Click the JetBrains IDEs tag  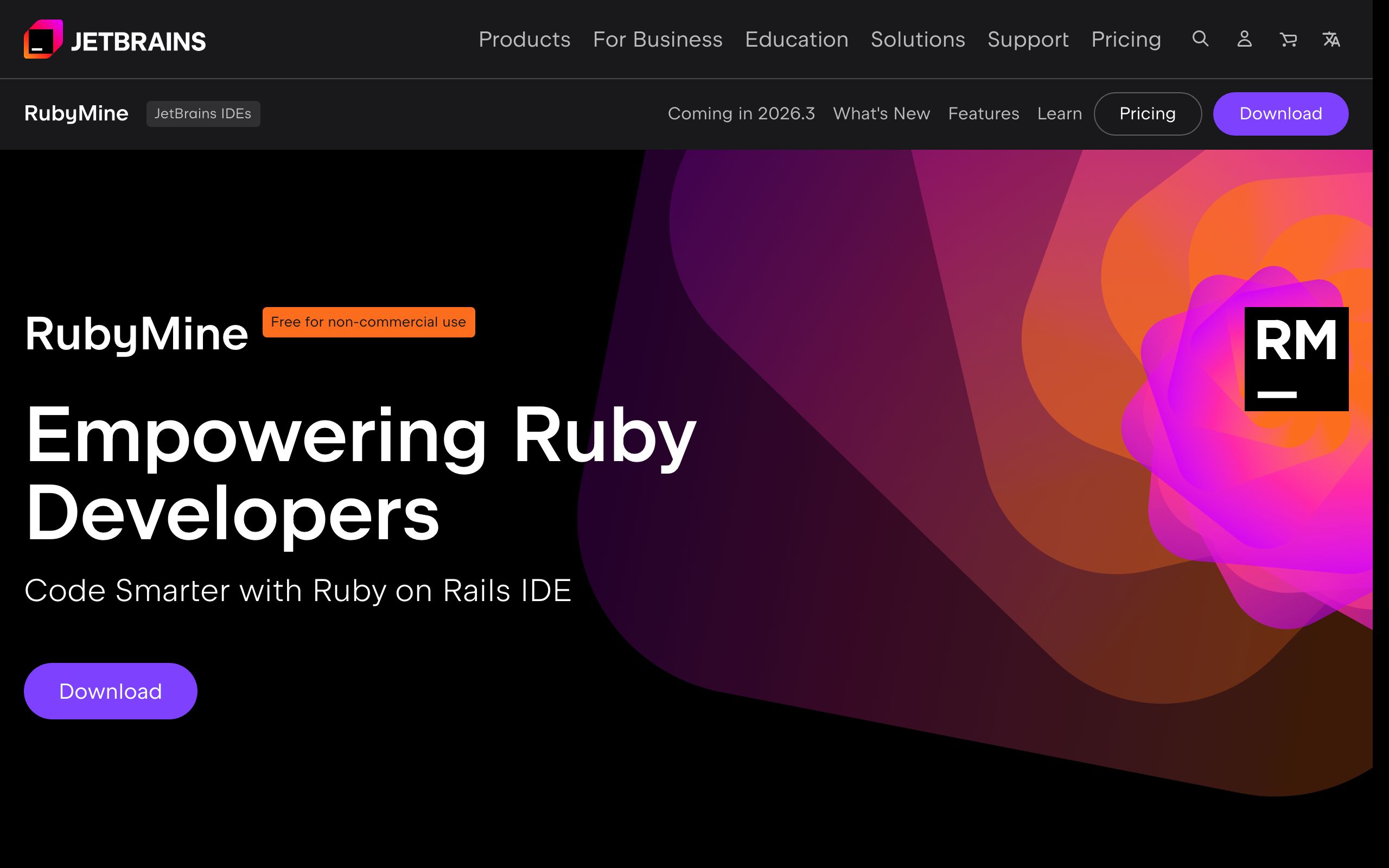[x=203, y=114]
